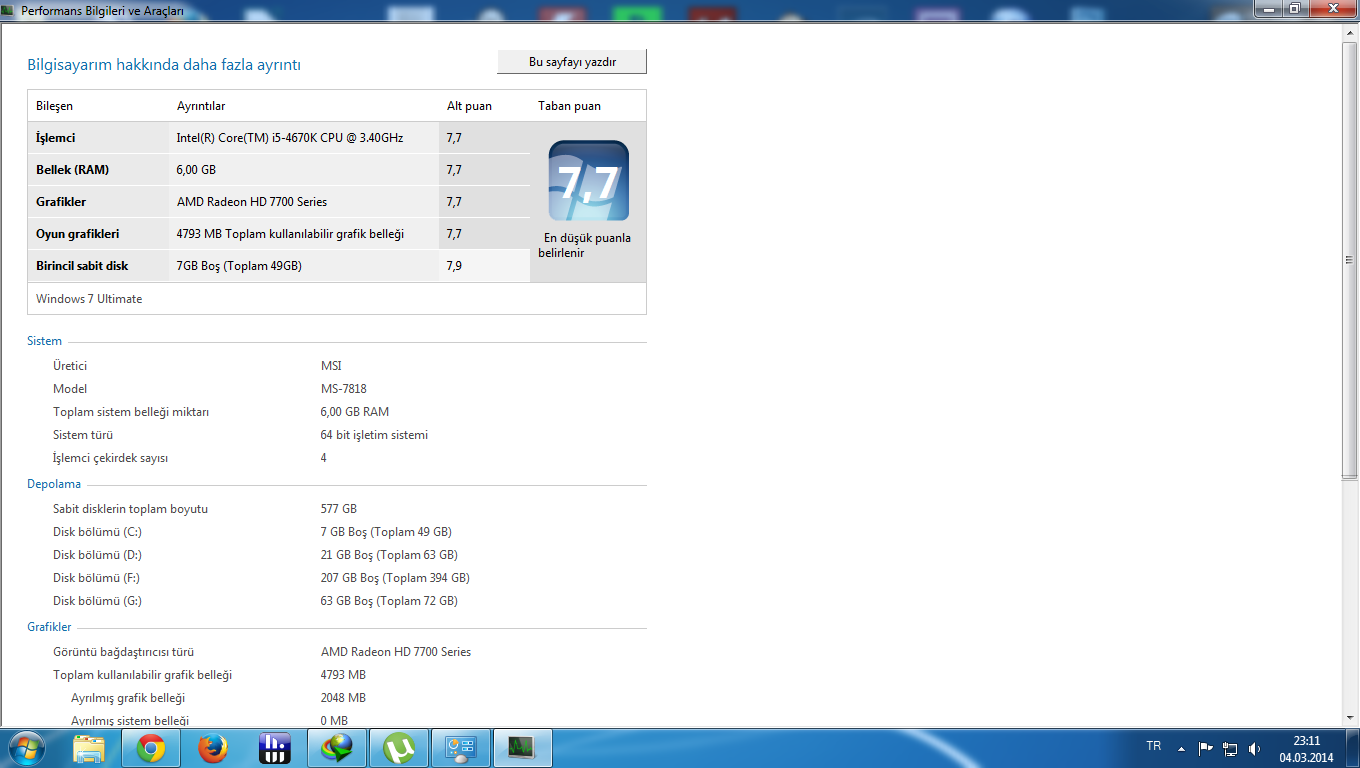Click the scrollbar up arrow

[x=1350, y=32]
